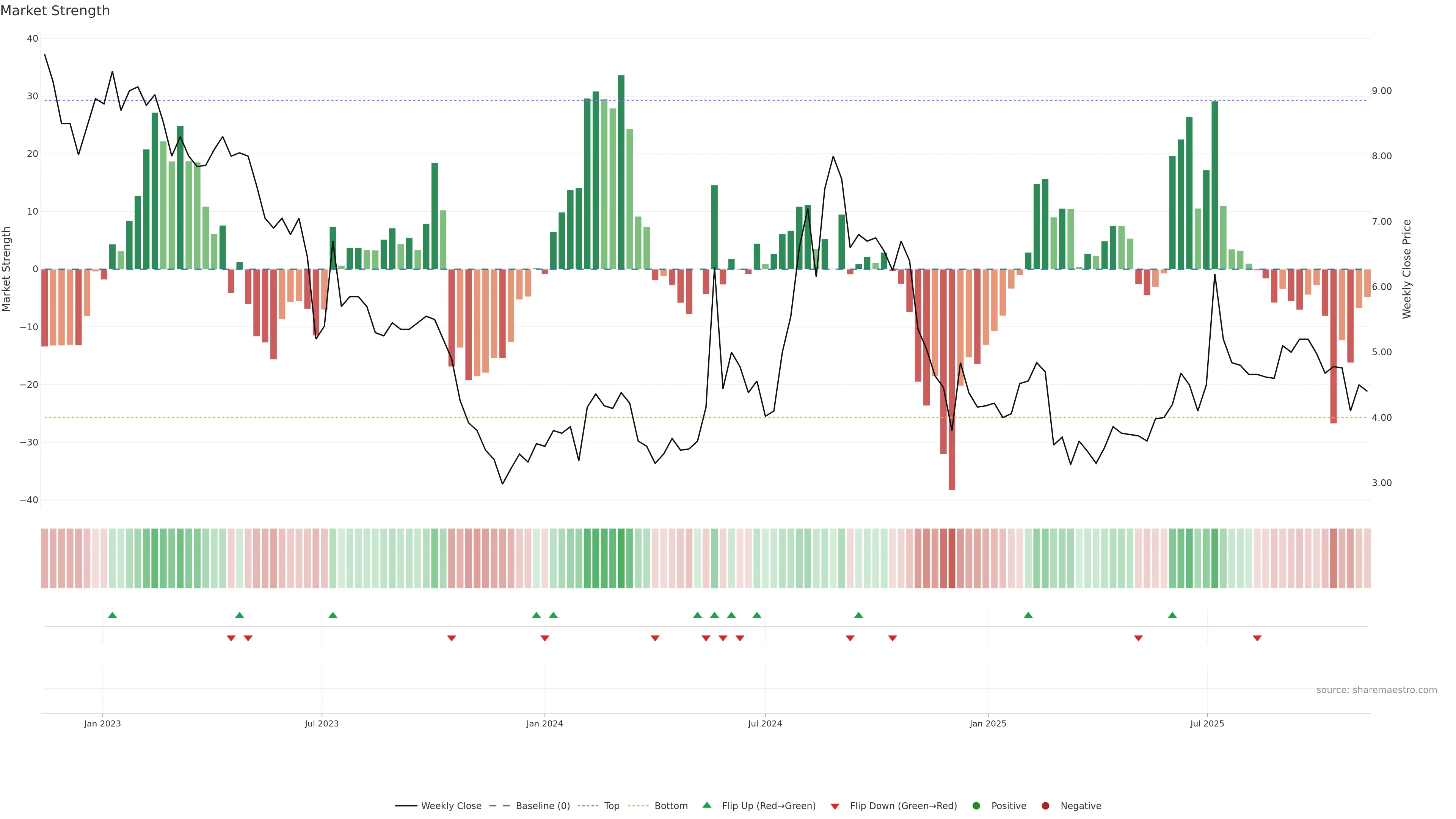Click the Jul 2025 x-axis label
This screenshot has height=819, width=1456.
pyautogui.click(x=1207, y=723)
